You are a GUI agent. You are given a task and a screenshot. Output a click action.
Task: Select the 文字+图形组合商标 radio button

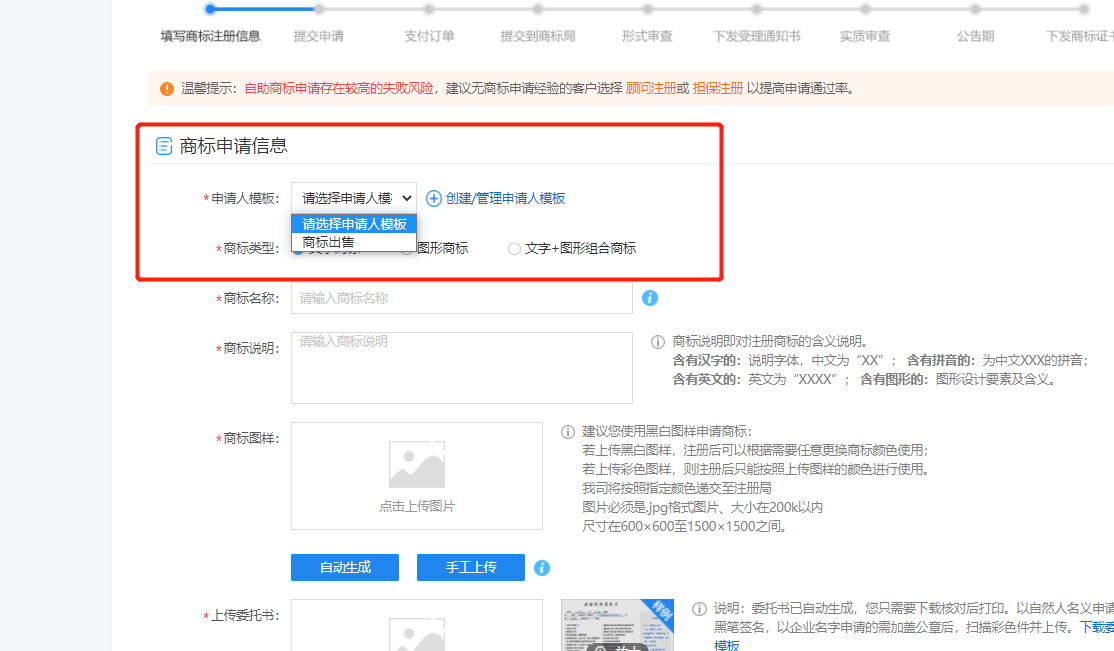tap(514, 248)
